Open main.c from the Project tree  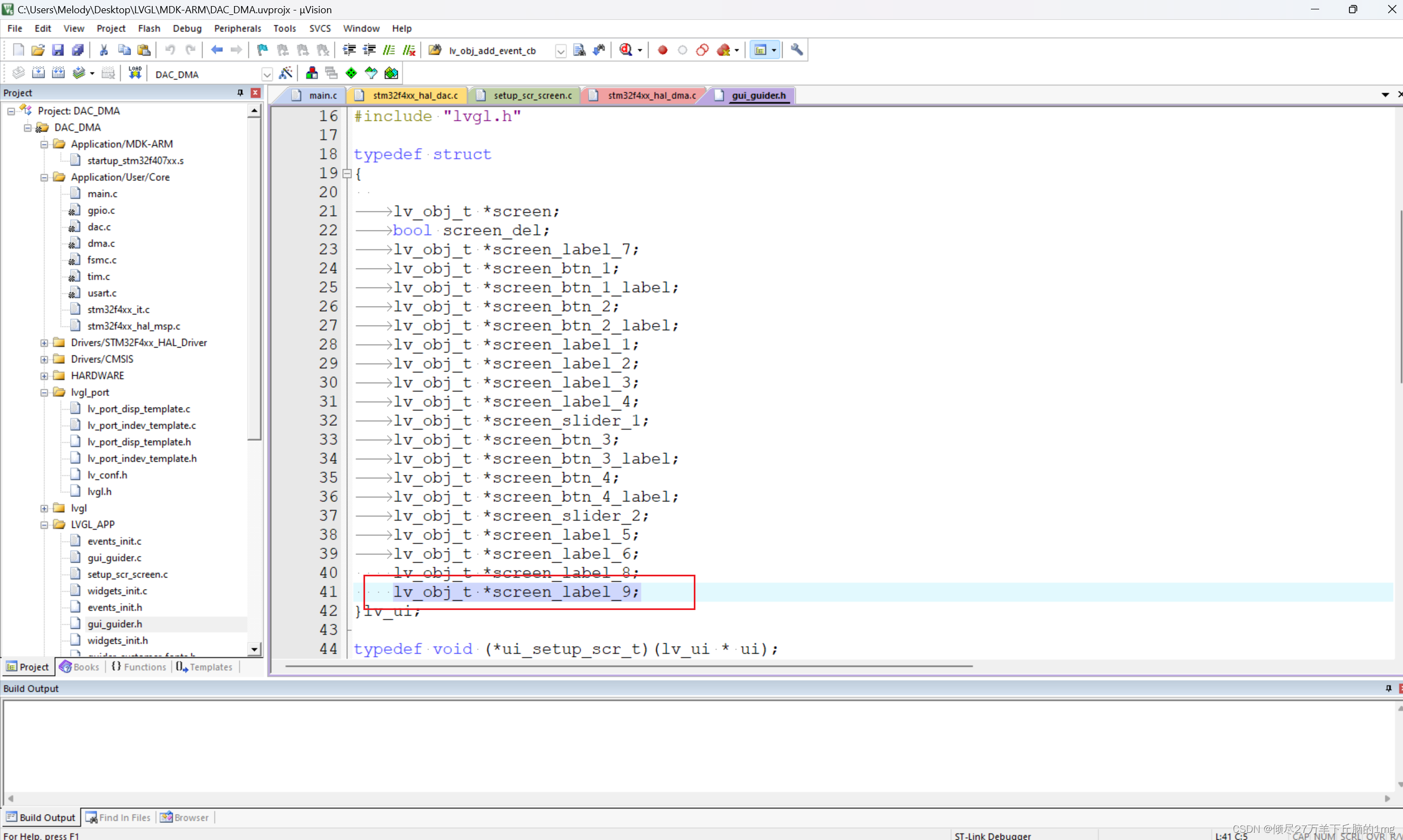click(x=103, y=193)
